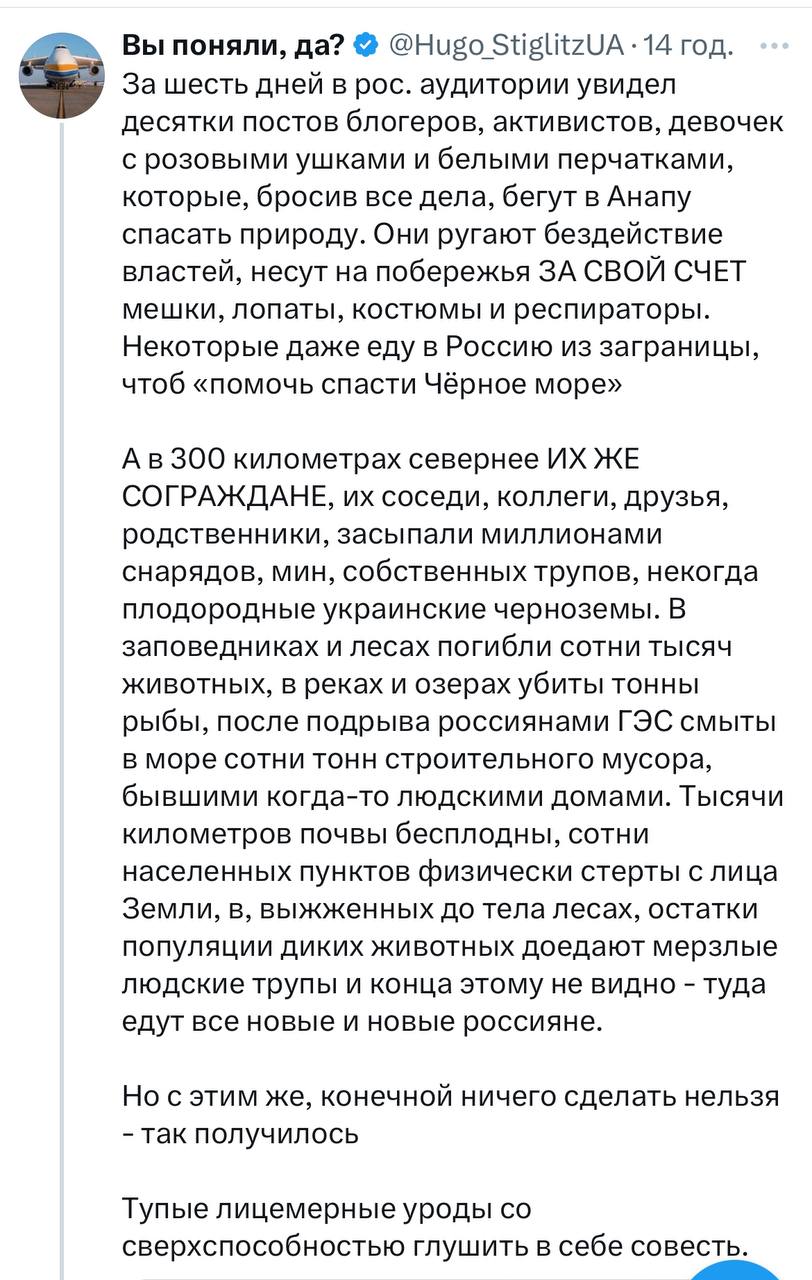Open the airplane profile avatar
The image size is (812, 1280).
coord(61,73)
